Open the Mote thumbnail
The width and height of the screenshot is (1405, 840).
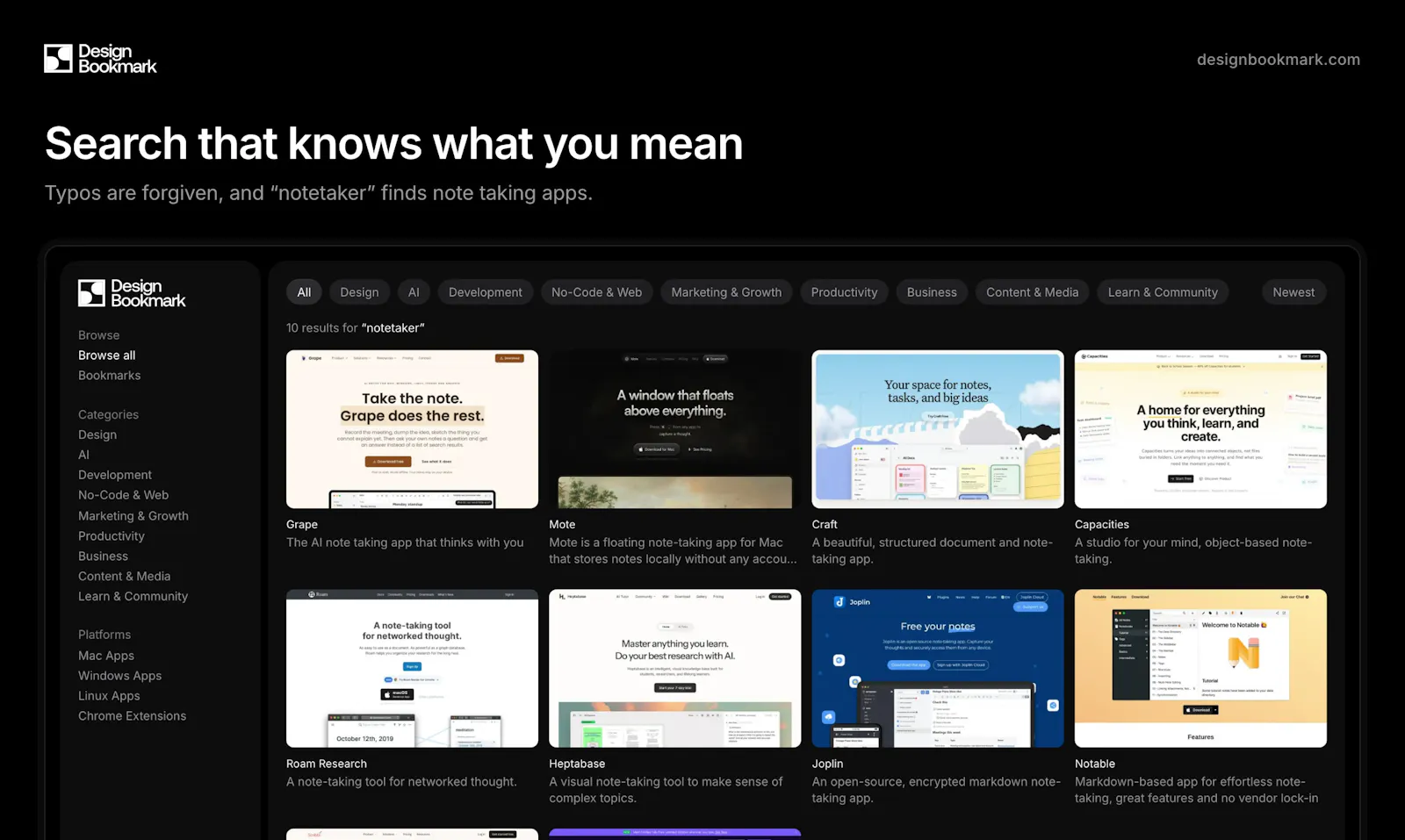tap(674, 429)
